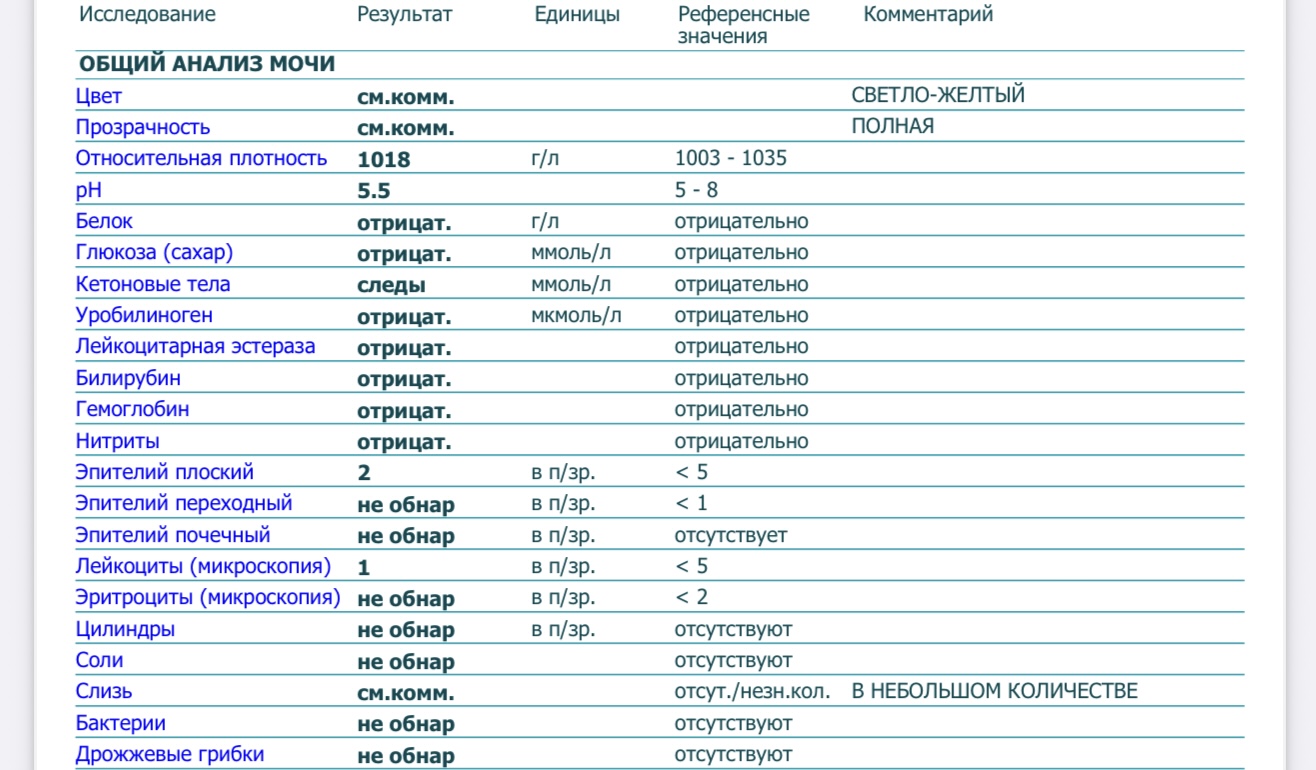Open 'Лейкоцитарная эстераза' link
Image resolution: width=1316 pixels, height=770 pixels.
point(195,346)
